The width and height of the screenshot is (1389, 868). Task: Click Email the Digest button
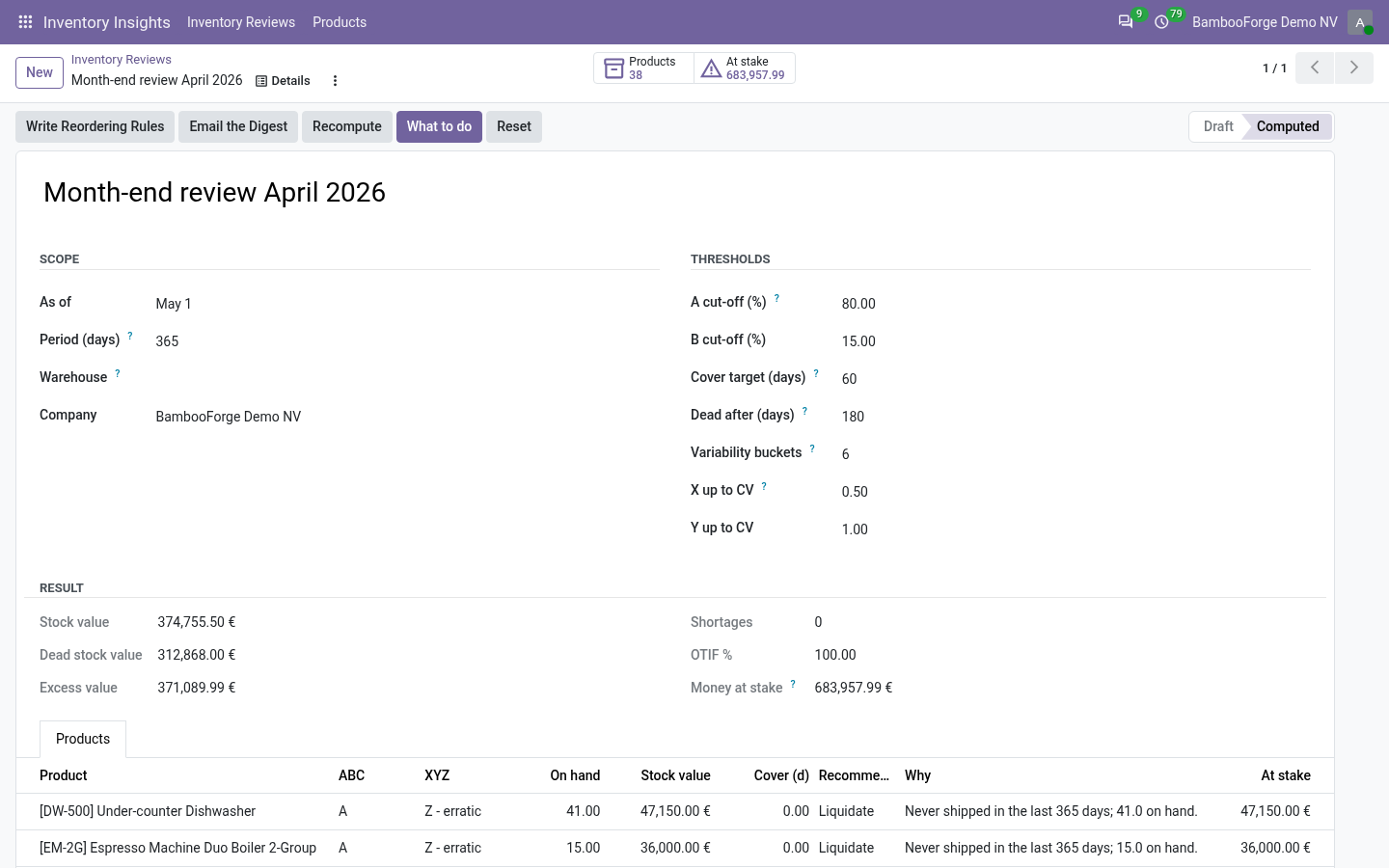238,126
